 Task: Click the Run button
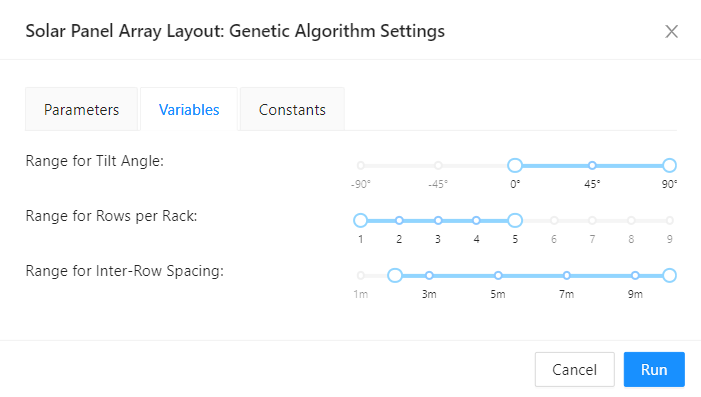click(654, 369)
